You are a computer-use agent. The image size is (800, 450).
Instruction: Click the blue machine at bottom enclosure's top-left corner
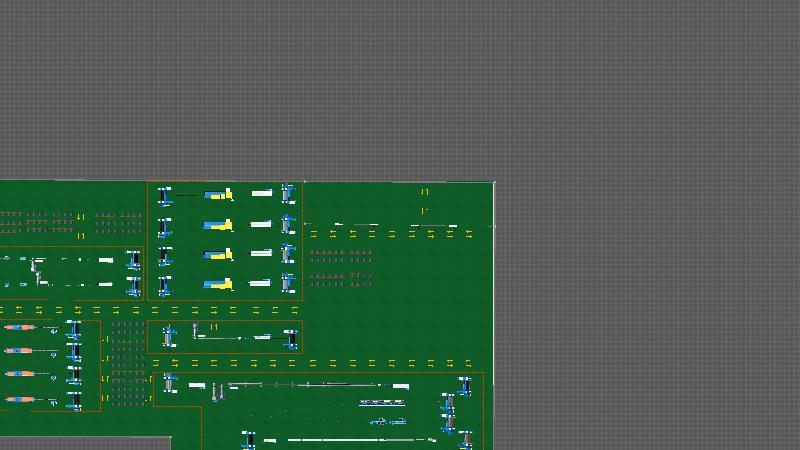pyautogui.click(x=169, y=383)
